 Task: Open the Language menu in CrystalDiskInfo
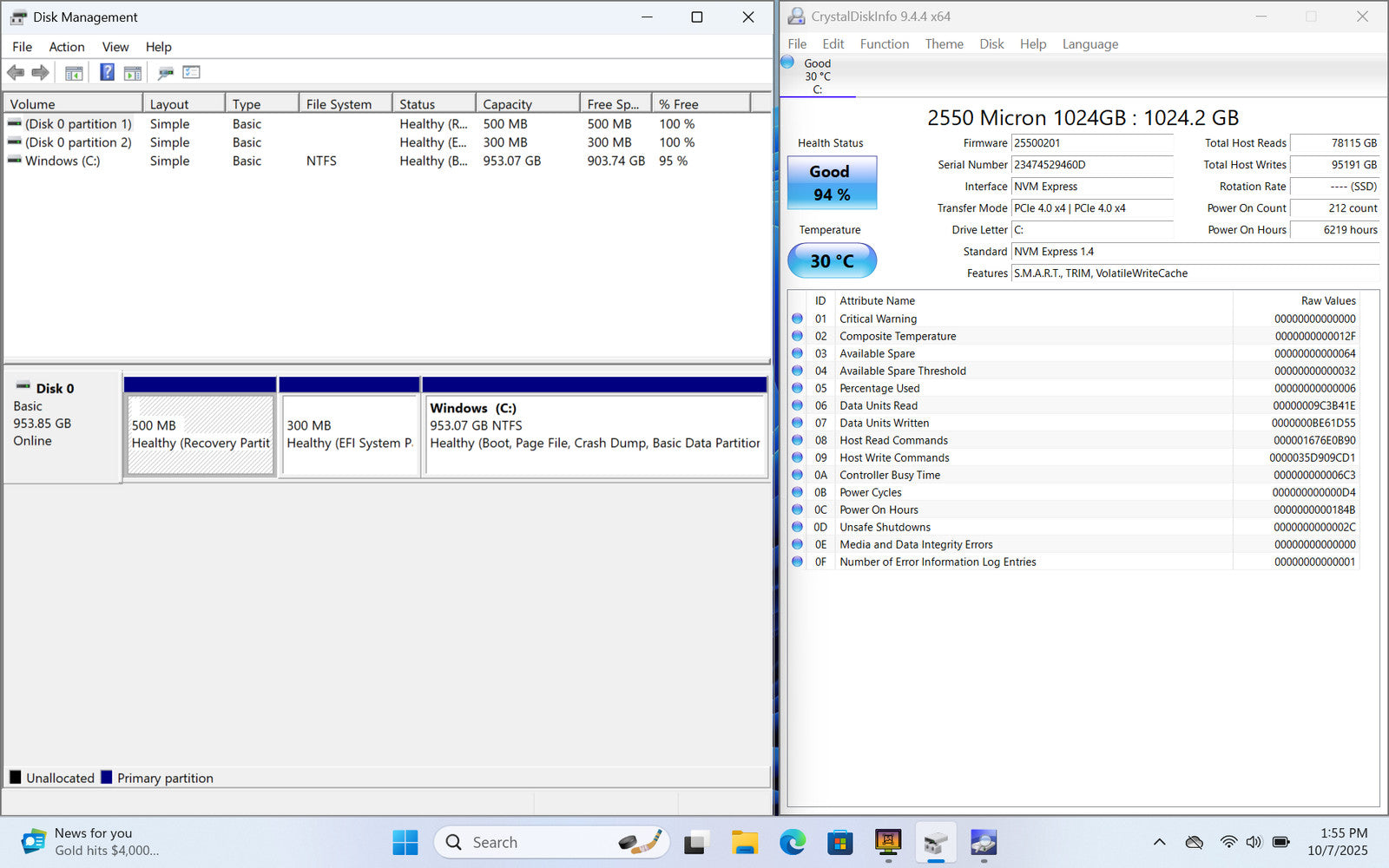(1089, 44)
